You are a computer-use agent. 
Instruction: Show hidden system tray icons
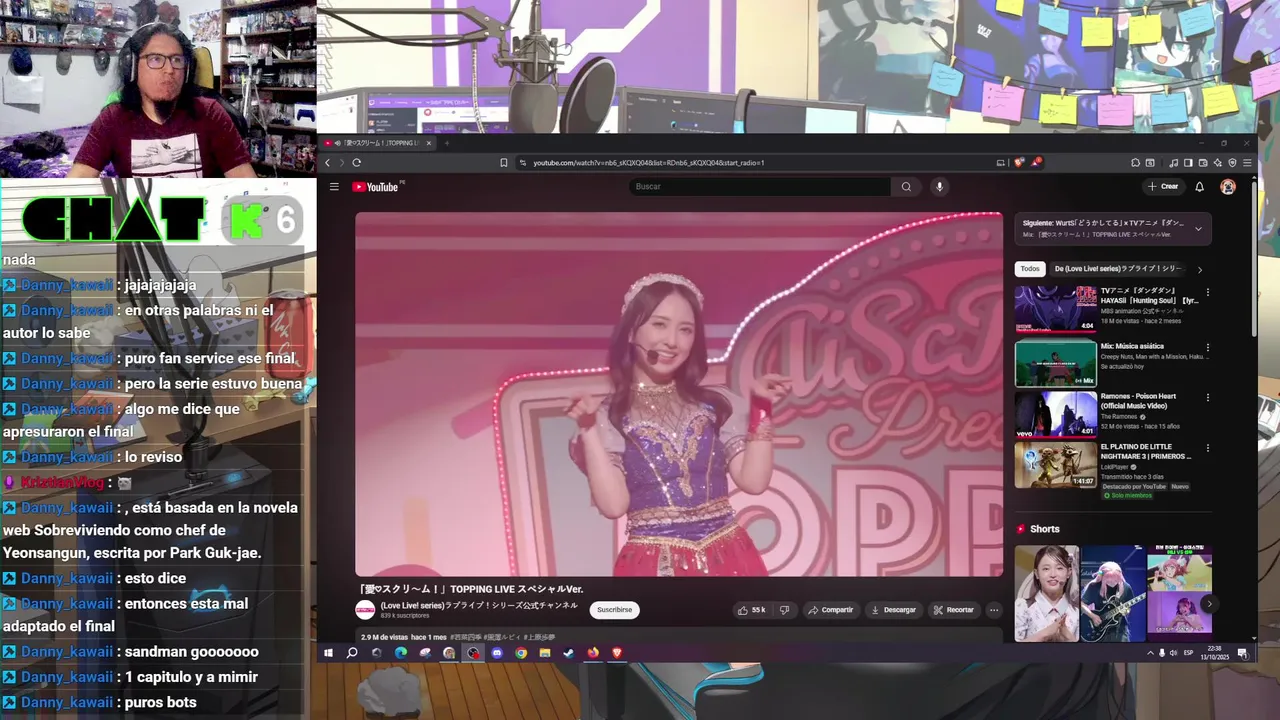click(1150, 653)
